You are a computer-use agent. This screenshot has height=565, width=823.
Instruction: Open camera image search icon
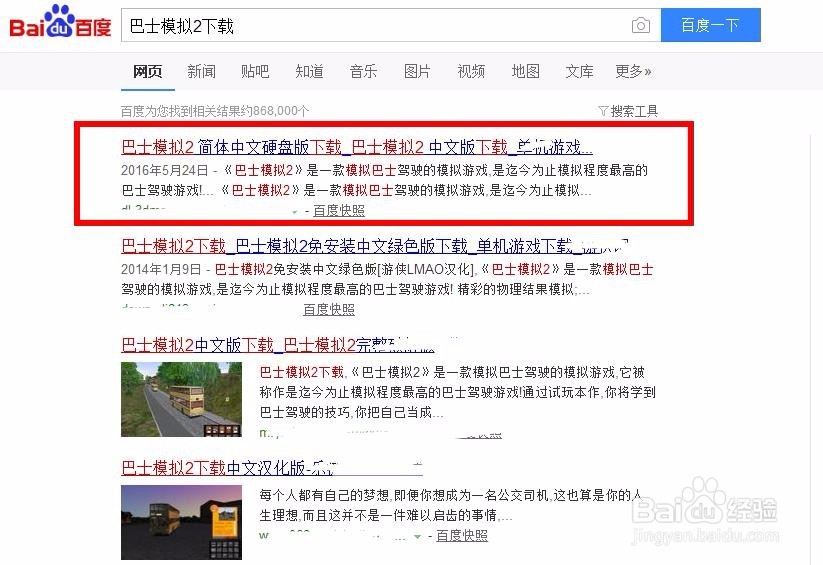[641, 25]
